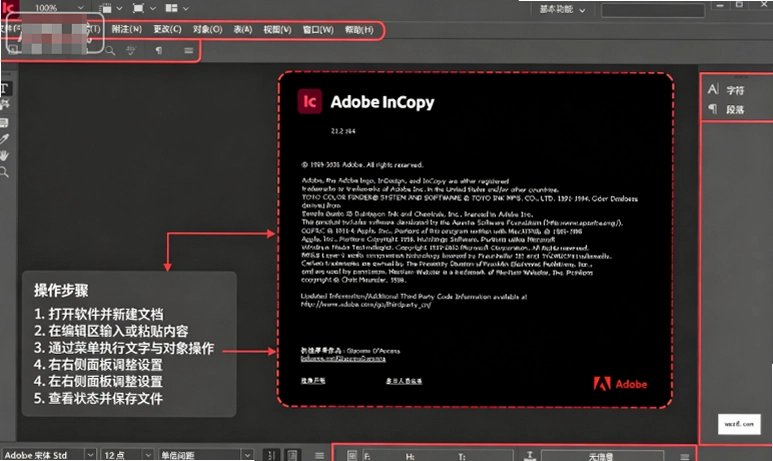
Task: Toggle the paragraph styles column icon
Action: 292,455
